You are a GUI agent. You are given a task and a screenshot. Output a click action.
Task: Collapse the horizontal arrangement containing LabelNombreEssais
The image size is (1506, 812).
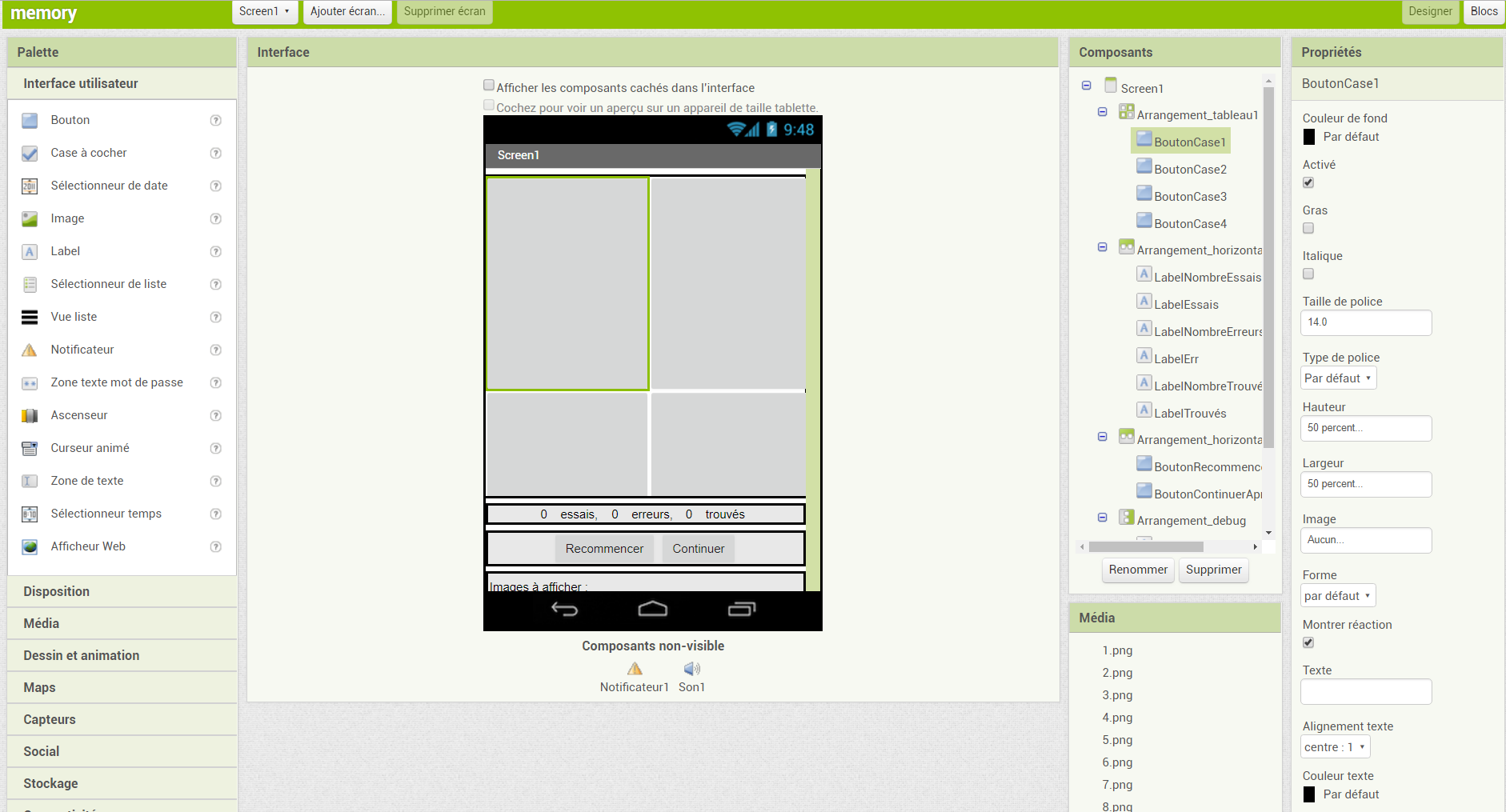pyautogui.click(x=1102, y=247)
